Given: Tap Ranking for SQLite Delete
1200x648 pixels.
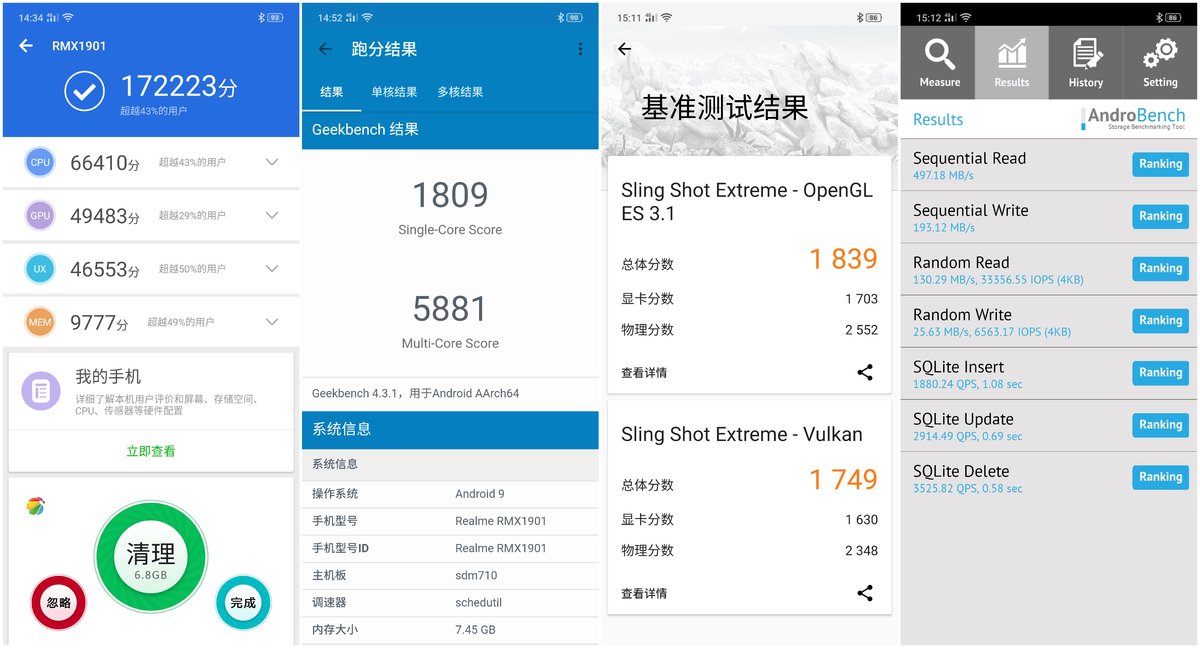Looking at the screenshot, I should (1160, 477).
